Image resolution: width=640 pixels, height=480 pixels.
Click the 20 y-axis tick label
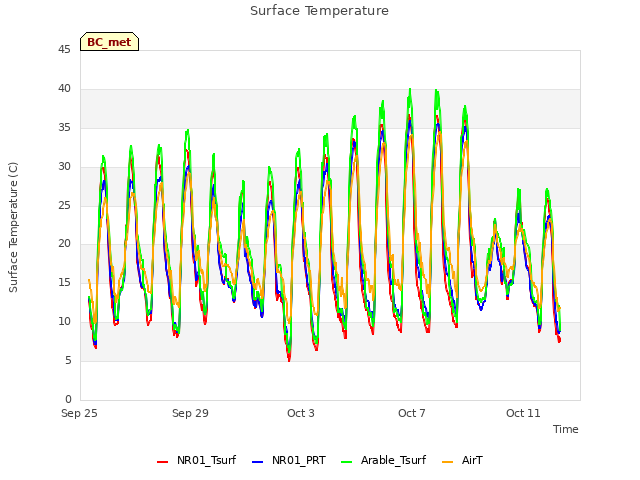coord(64,244)
